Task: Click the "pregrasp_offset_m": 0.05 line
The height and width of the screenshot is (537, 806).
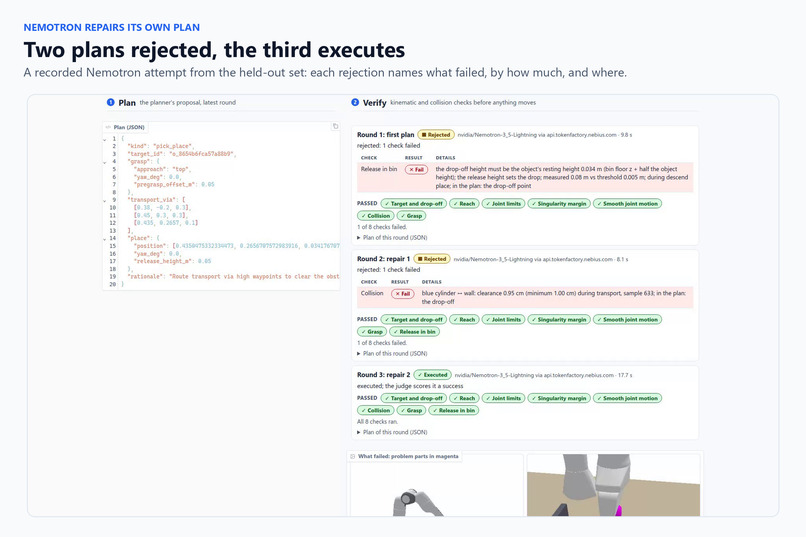Action: (x=174, y=184)
